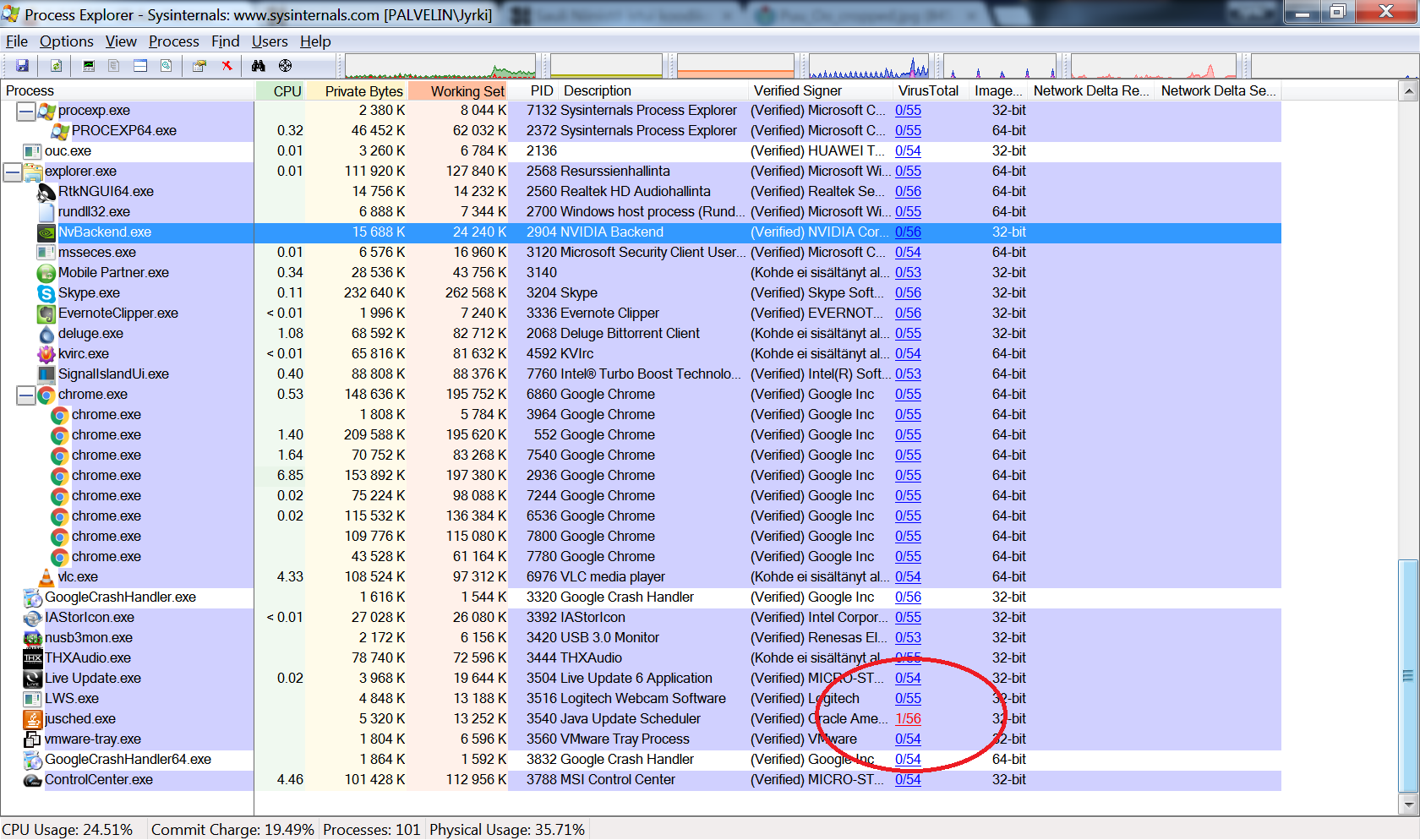The width and height of the screenshot is (1420, 840).
Task: Toggle the Show Lower Pane icon
Action: point(140,66)
